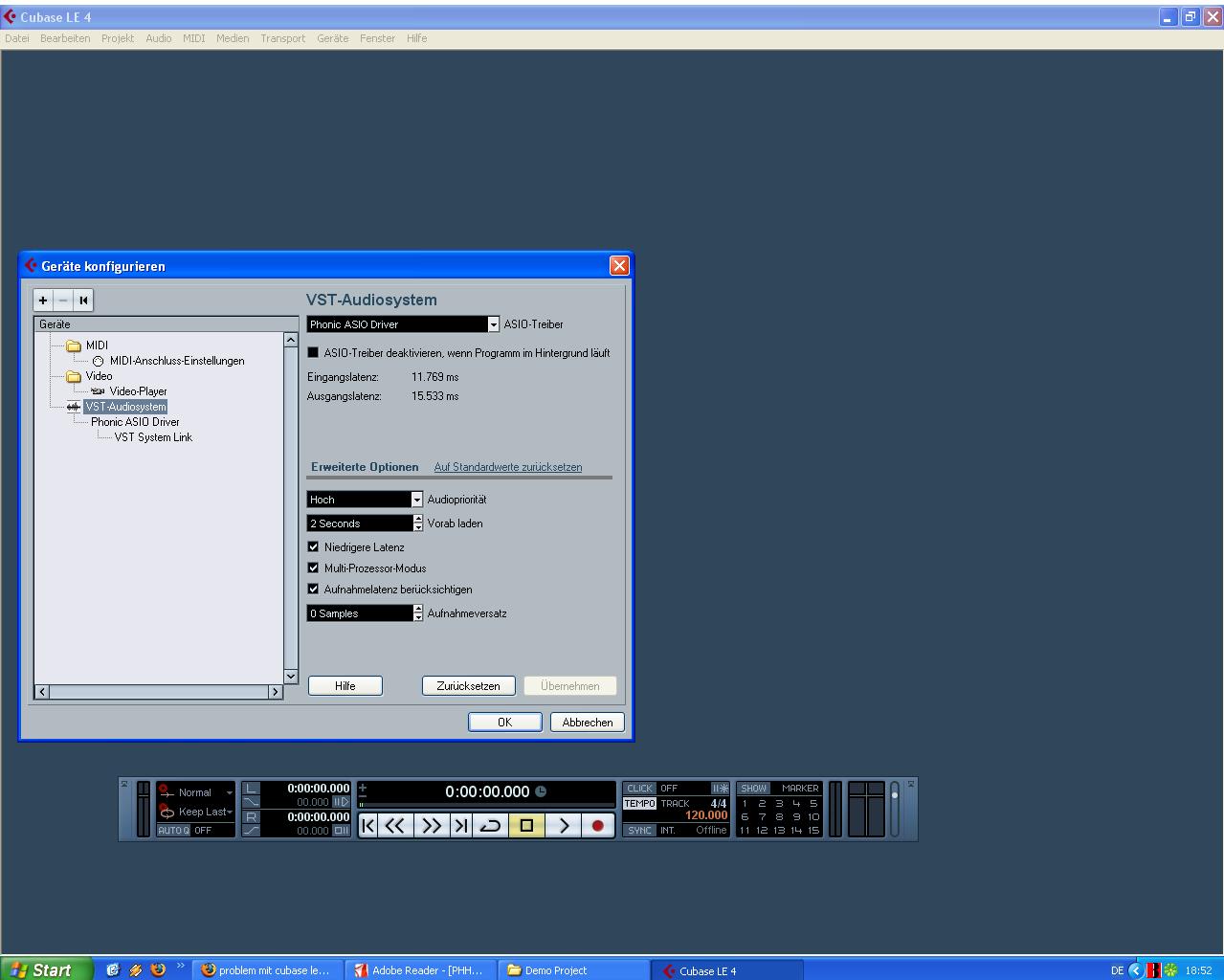This screenshot has height=980, width=1224.
Task: Start playback with the play button
Action: 564,825
